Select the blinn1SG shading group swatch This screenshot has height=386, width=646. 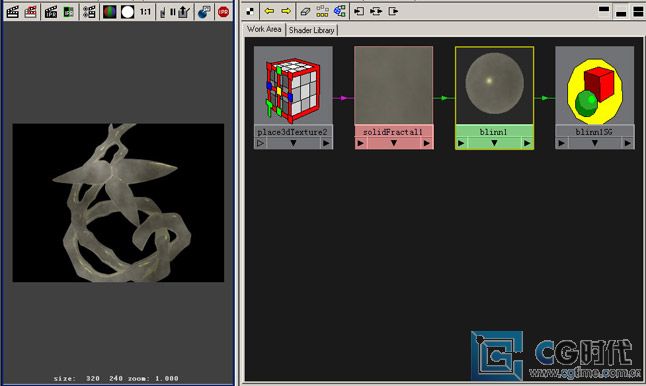click(595, 85)
